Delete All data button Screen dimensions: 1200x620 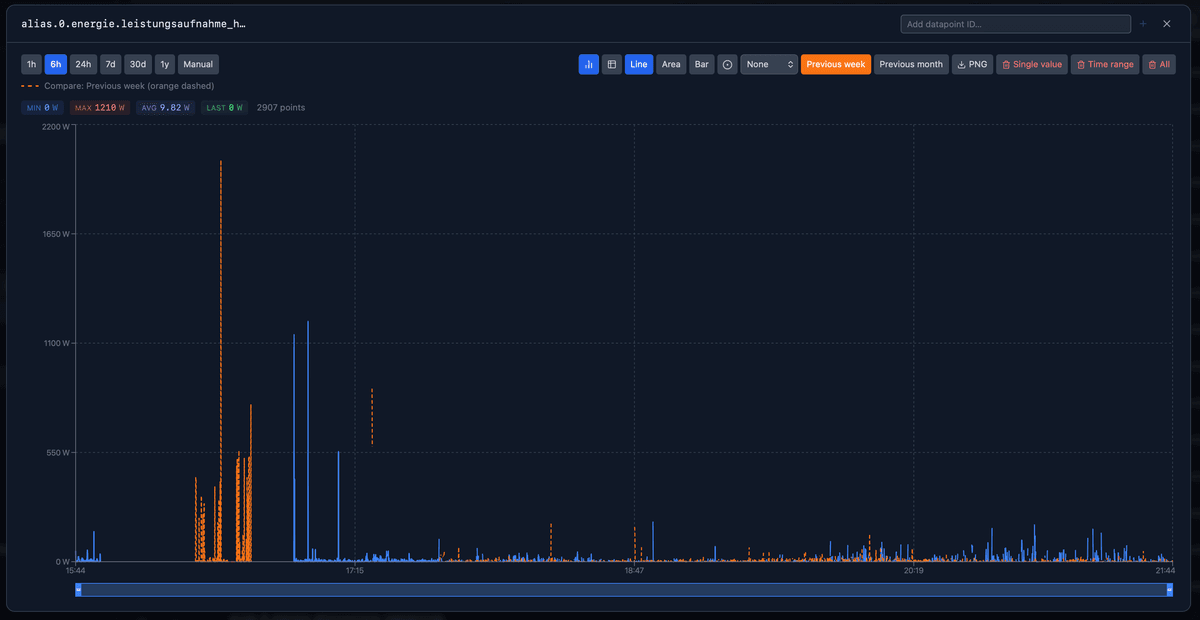point(1159,64)
